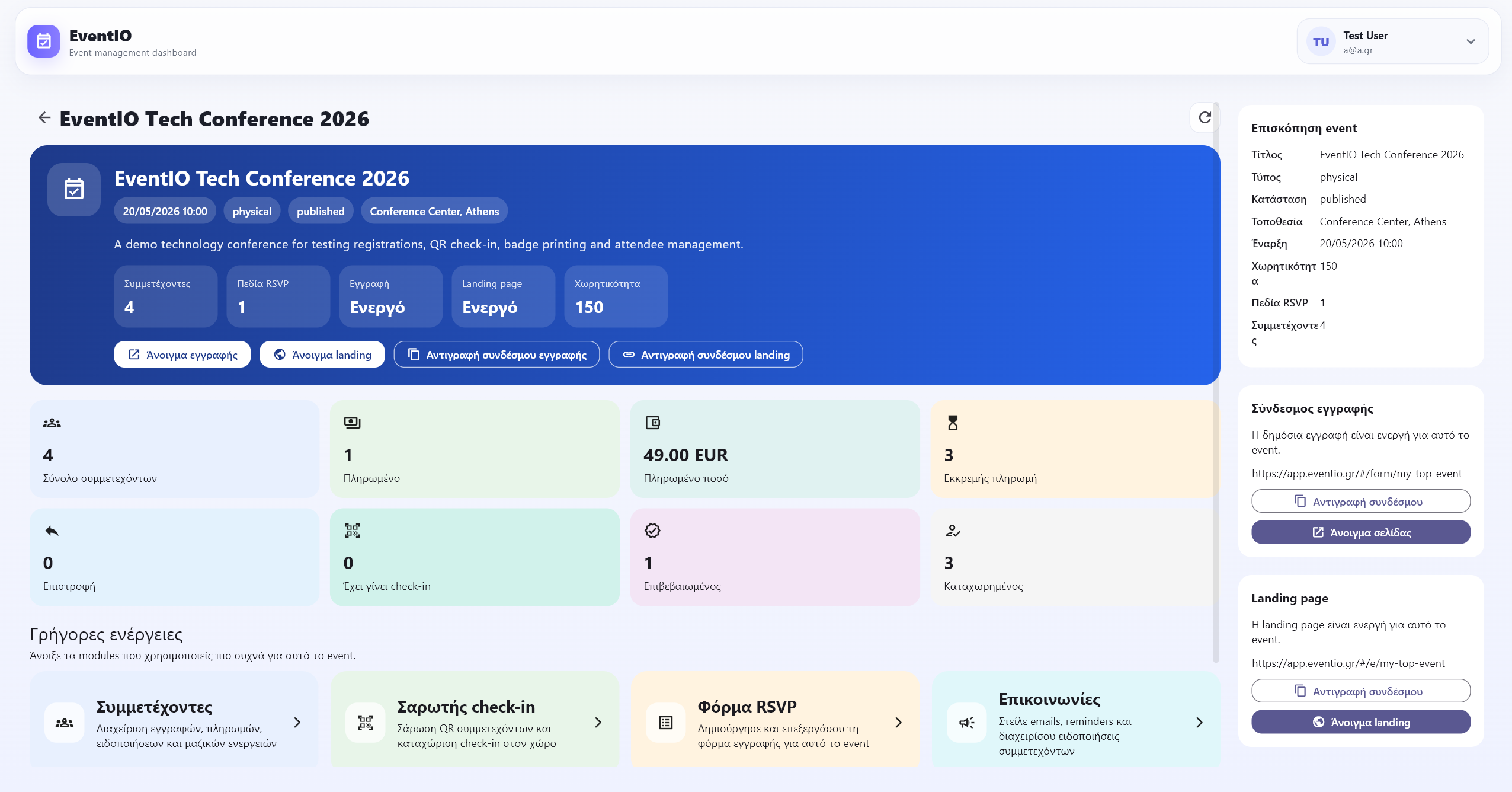The width and height of the screenshot is (1512, 792).
Task: Click the published status chip
Action: click(321, 211)
